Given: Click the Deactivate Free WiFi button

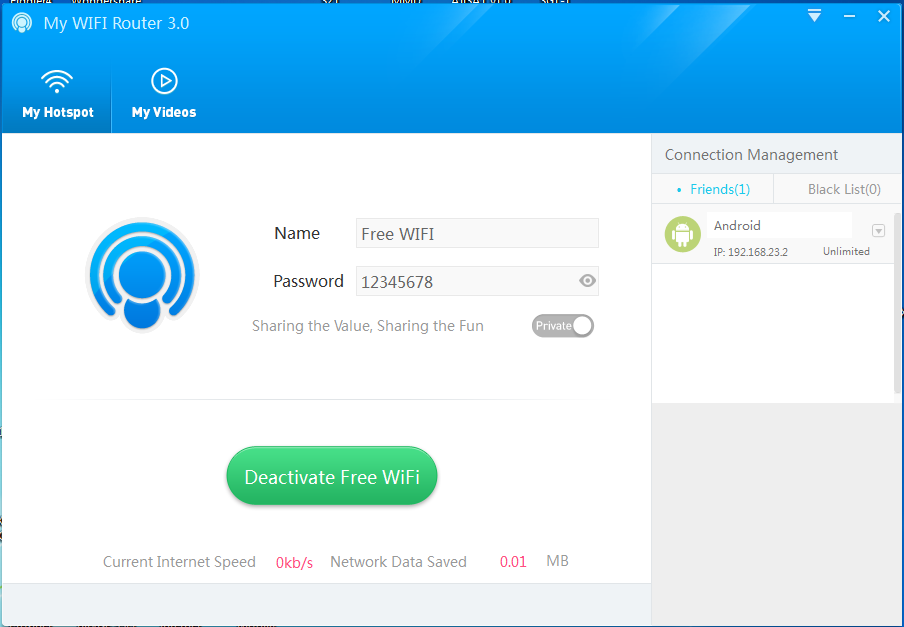Looking at the screenshot, I should click(x=332, y=476).
